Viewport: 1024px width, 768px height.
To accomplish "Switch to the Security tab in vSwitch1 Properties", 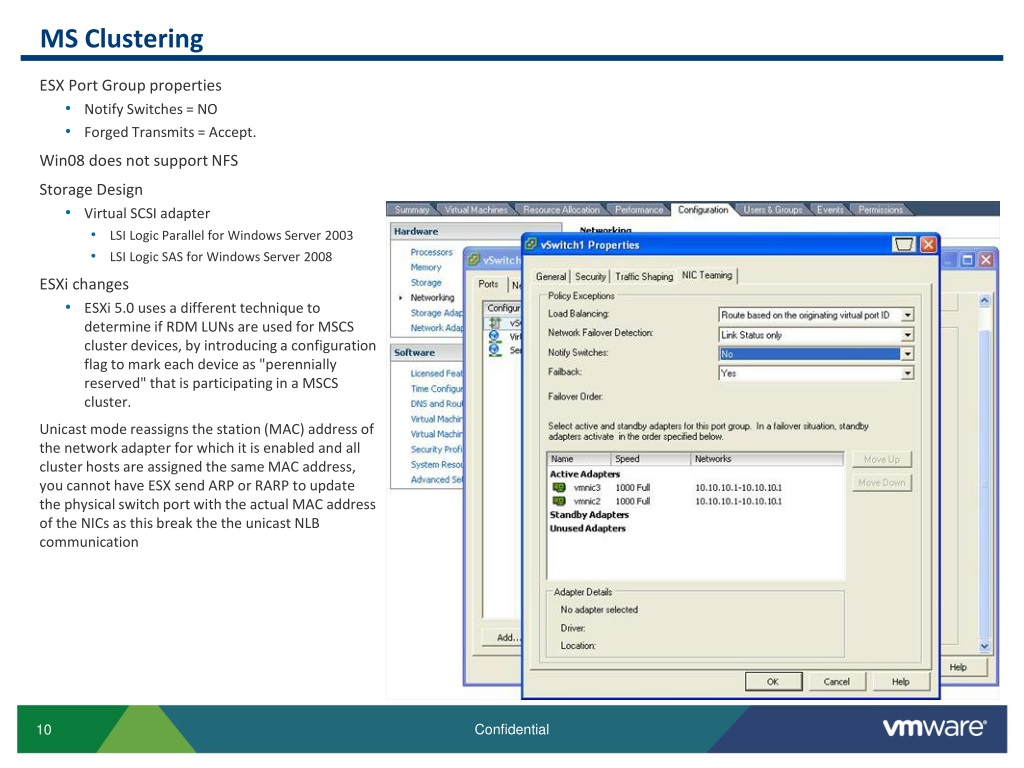I will (x=590, y=276).
